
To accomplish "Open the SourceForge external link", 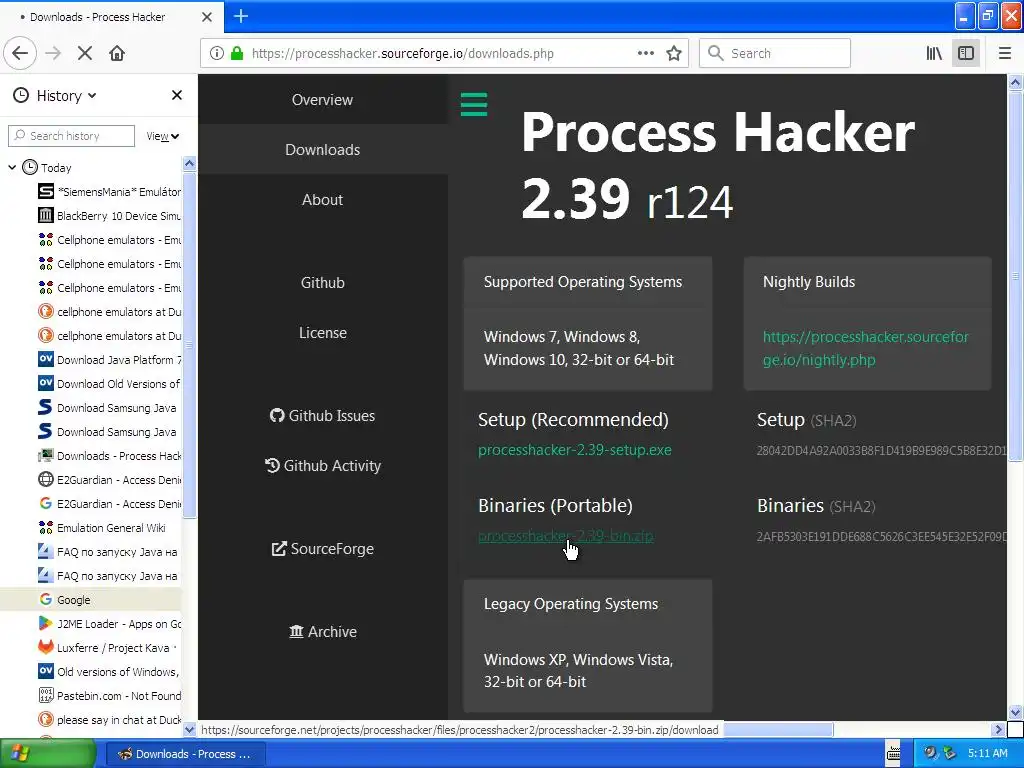I will pyautogui.click(x=323, y=549).
